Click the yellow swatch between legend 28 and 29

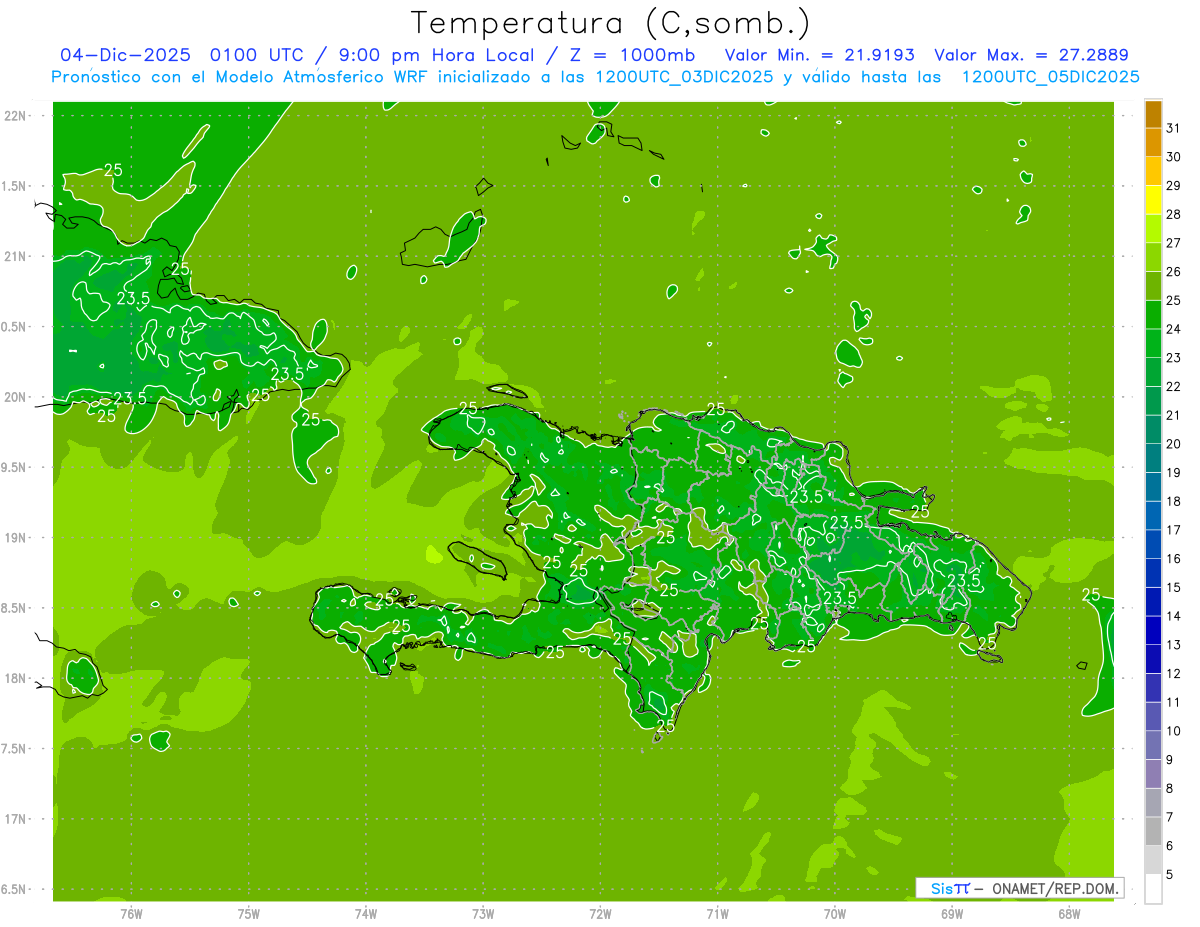(1153, 200)
